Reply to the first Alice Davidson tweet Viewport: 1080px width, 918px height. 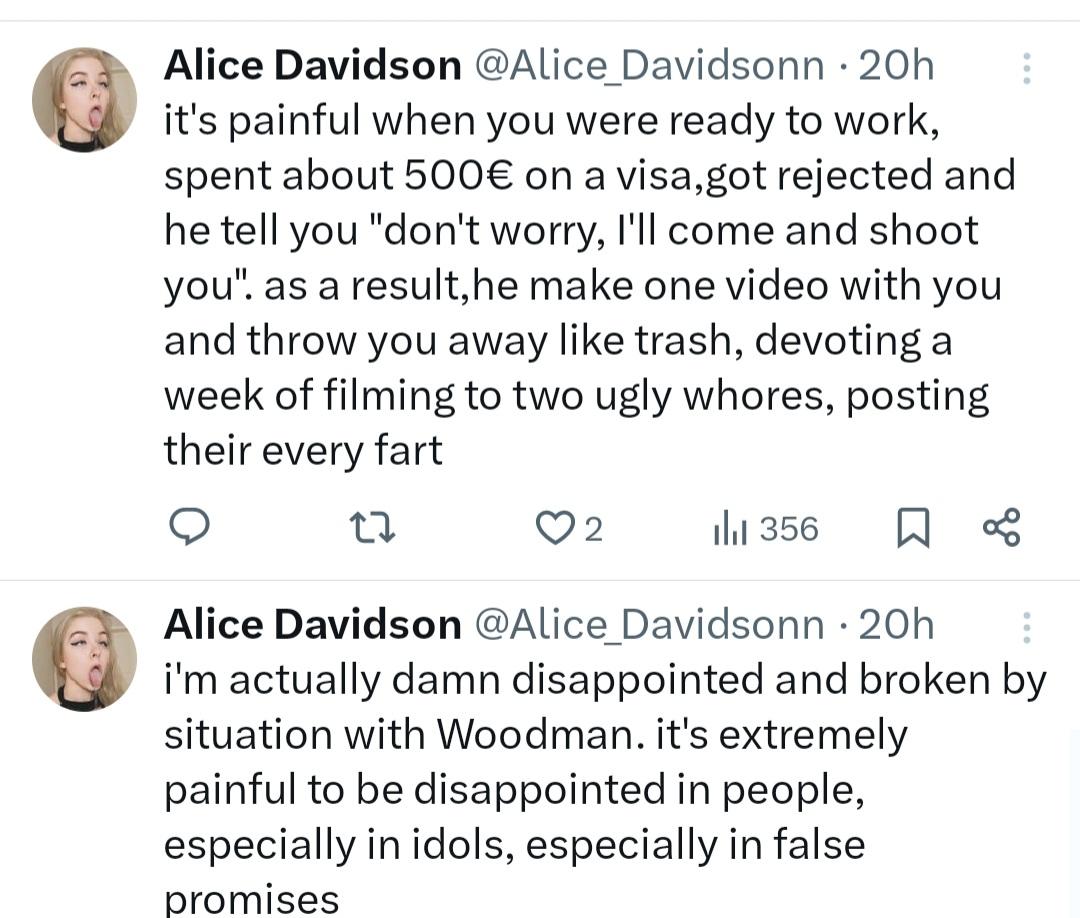[187, 527]
